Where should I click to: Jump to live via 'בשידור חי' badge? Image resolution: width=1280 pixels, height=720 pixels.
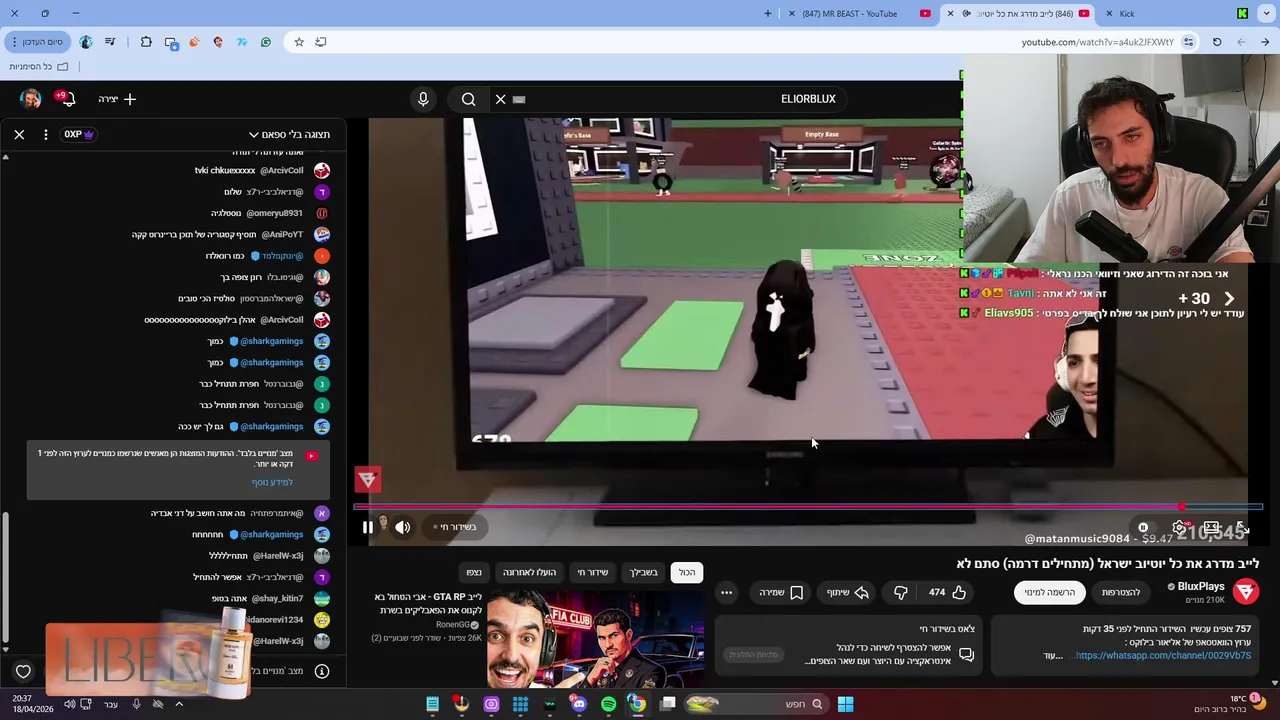455,527
